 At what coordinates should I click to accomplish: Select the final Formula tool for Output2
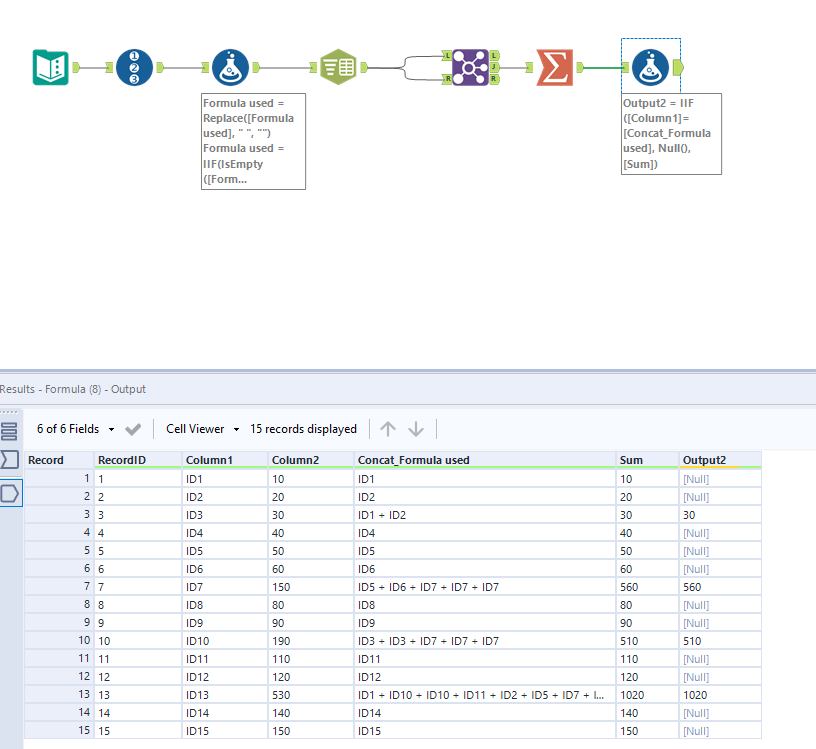click(x=651, y=67)
